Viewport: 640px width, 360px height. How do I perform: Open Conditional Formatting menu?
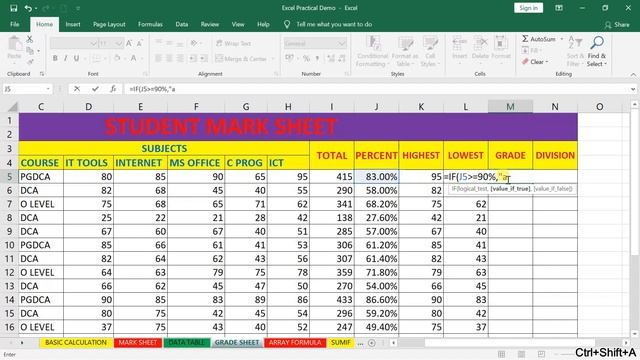click(x=372, y=51)
